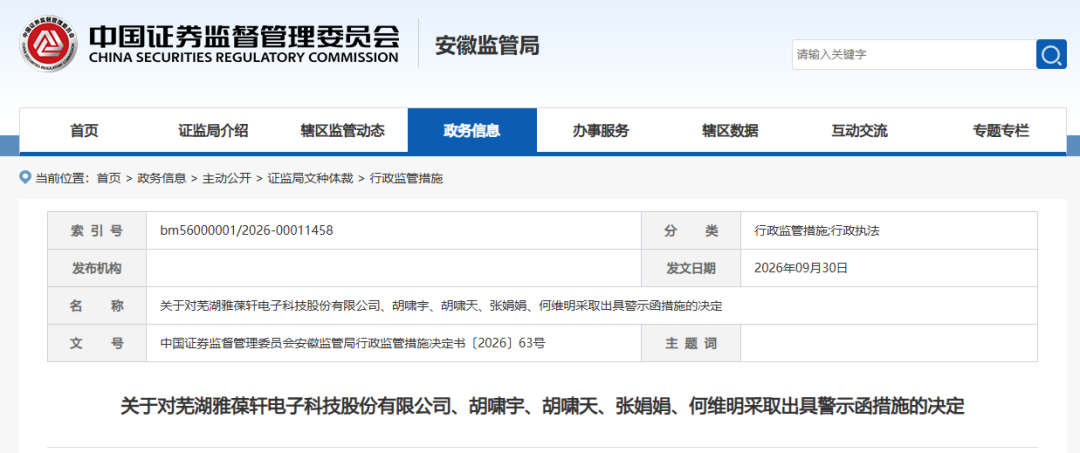Screen dimensions: 1080x453
Task: Click the 当前位置 label text
Action: (63, 178)
